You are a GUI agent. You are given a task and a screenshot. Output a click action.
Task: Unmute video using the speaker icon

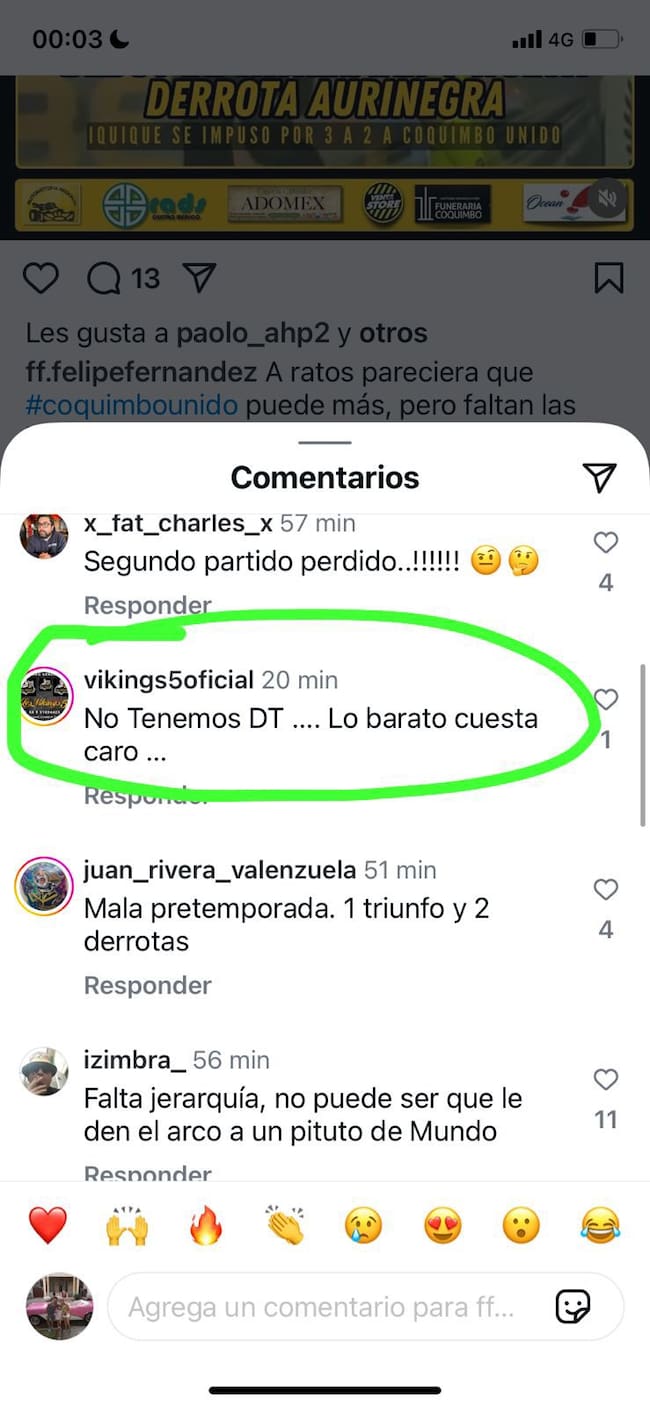click(x=607, y=200)
